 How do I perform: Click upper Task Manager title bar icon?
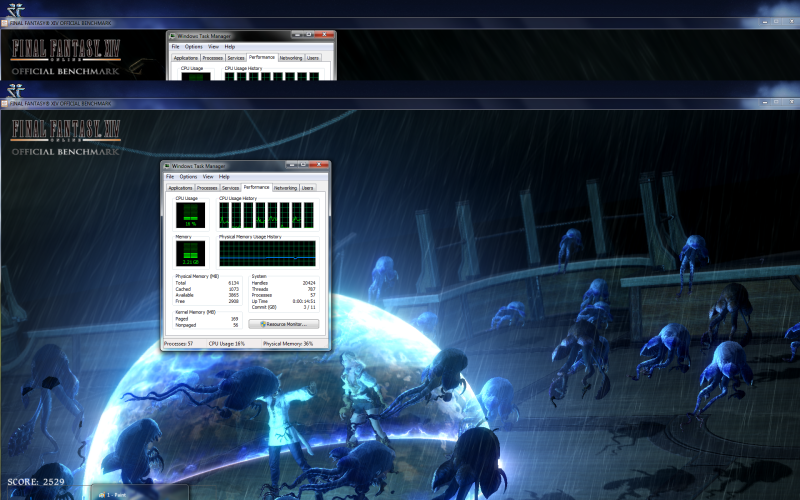tap(172, 36)
